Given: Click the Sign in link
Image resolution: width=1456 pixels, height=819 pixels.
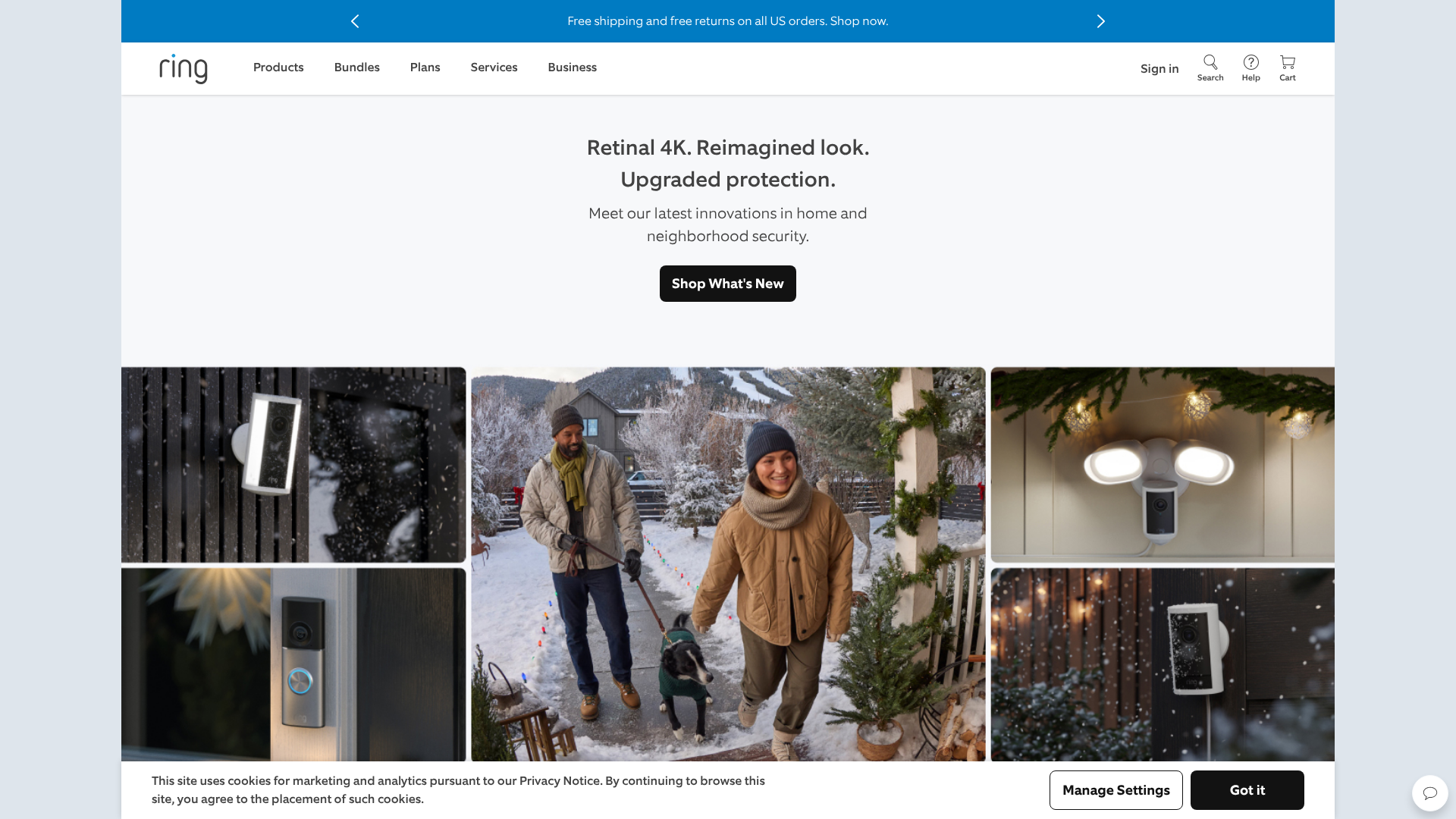Looking at the screenshot, I should click(1159, 69).
